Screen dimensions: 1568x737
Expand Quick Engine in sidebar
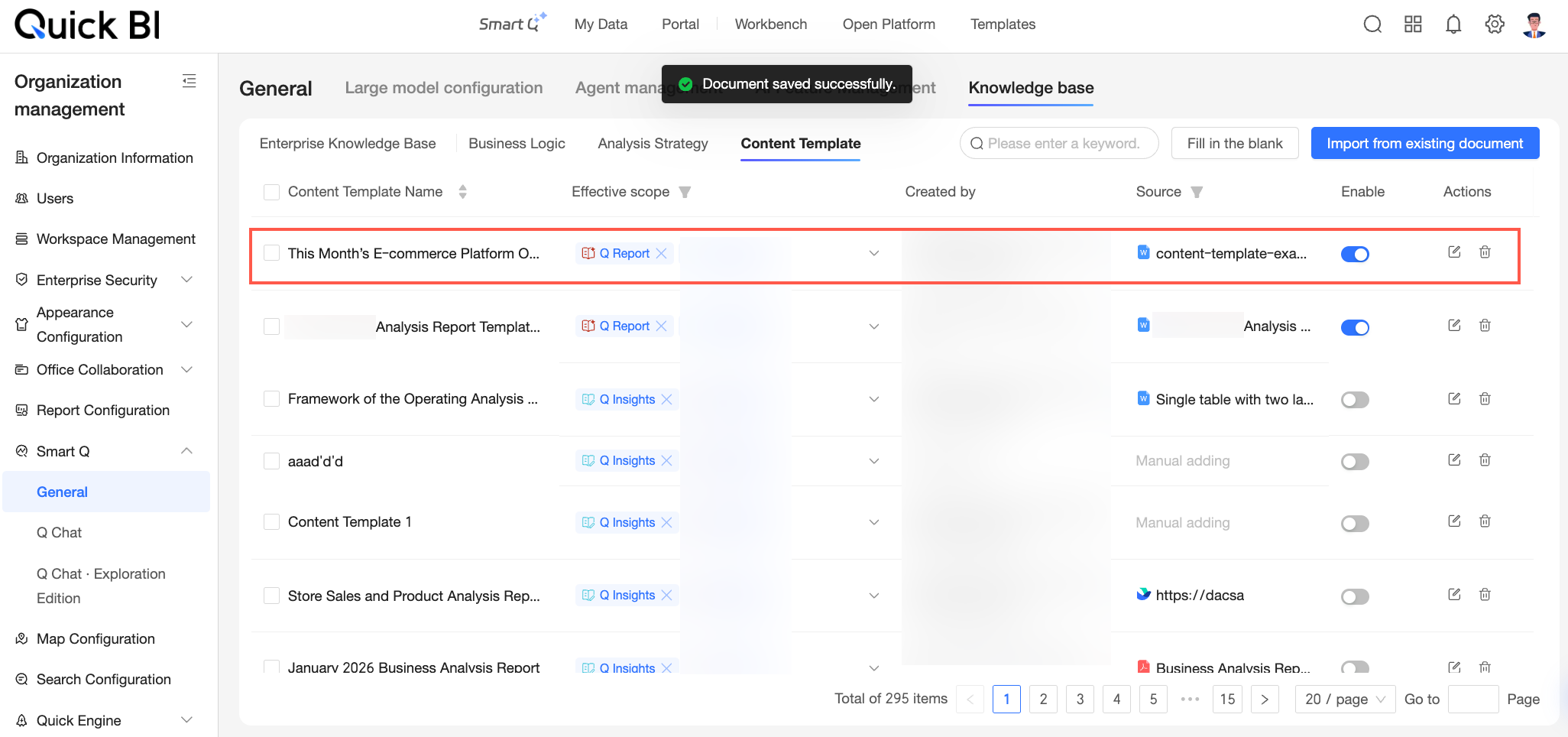[x=186, y=720]
